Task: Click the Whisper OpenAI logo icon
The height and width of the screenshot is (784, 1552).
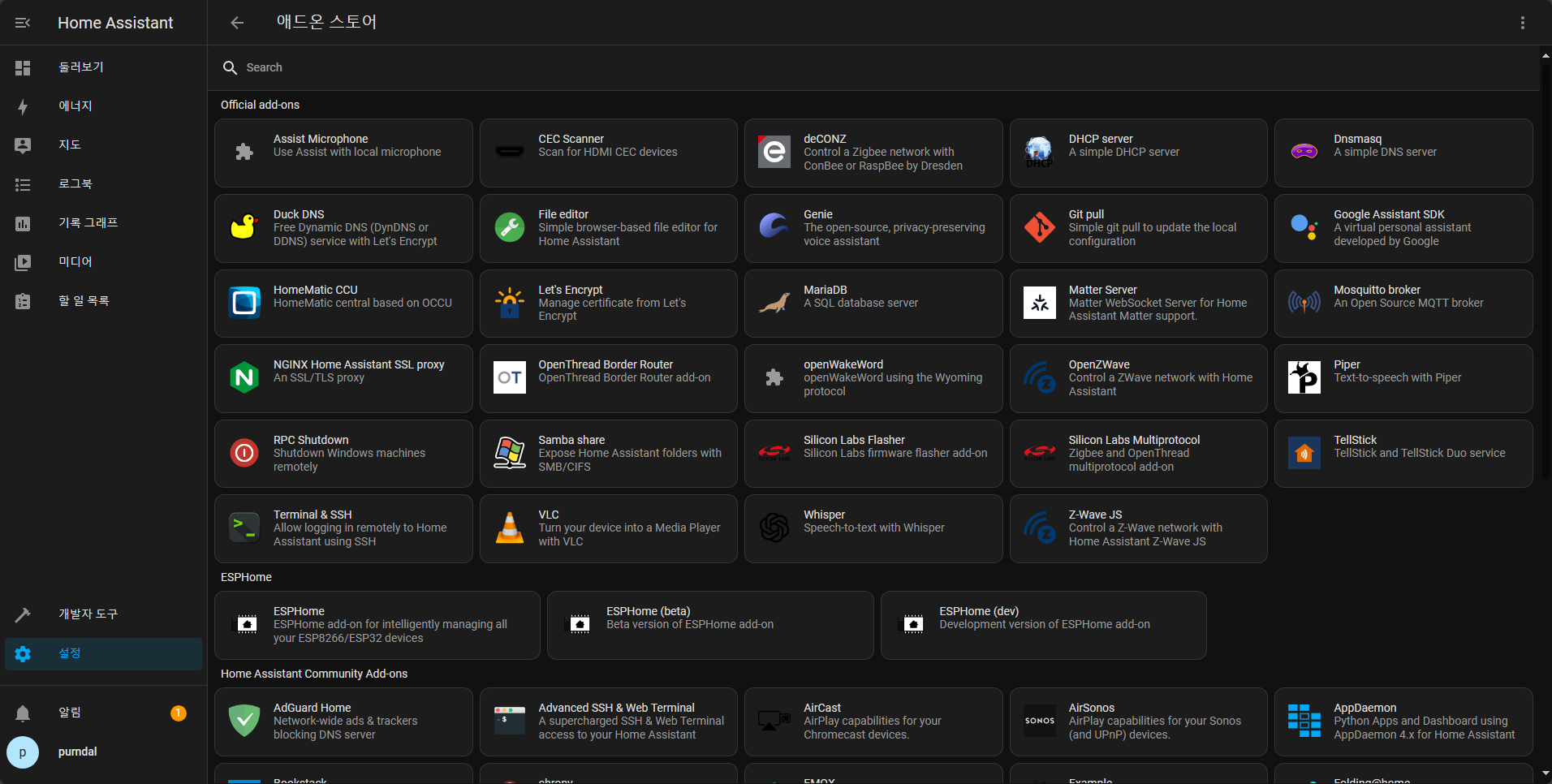Action: coord(774,528)
